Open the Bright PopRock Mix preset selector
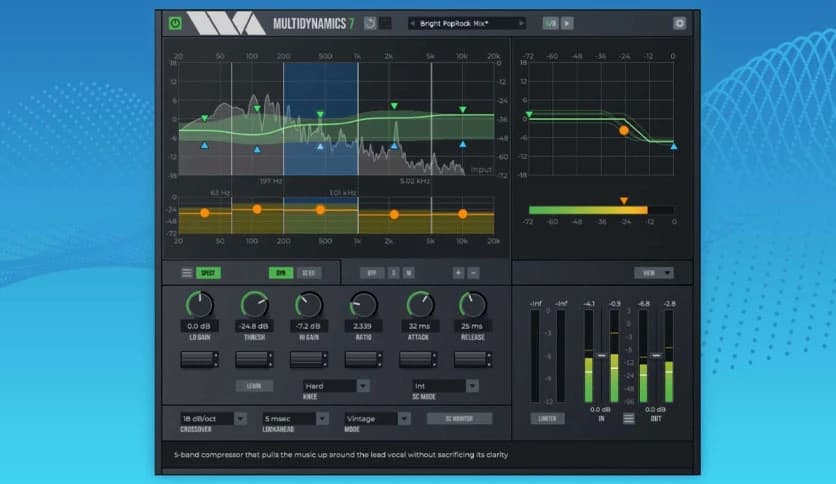836x484 pixels. tap(467, 23)
